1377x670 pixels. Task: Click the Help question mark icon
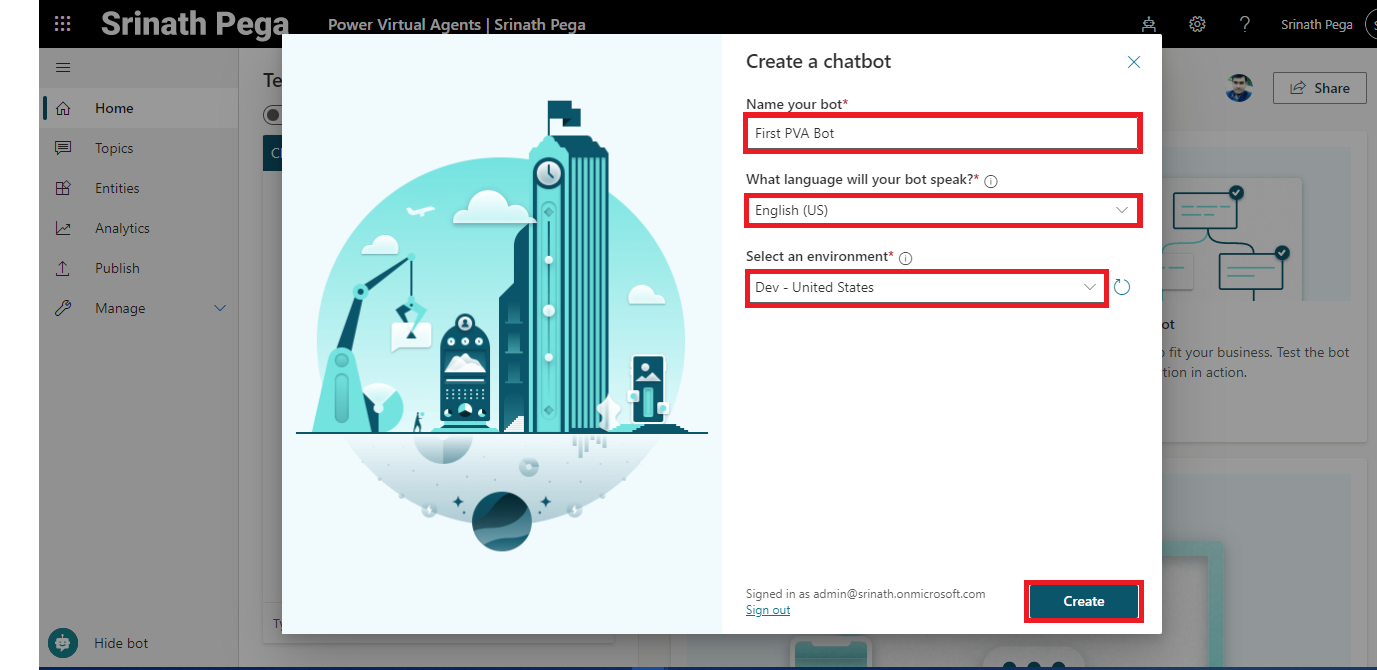point(1244,24)
